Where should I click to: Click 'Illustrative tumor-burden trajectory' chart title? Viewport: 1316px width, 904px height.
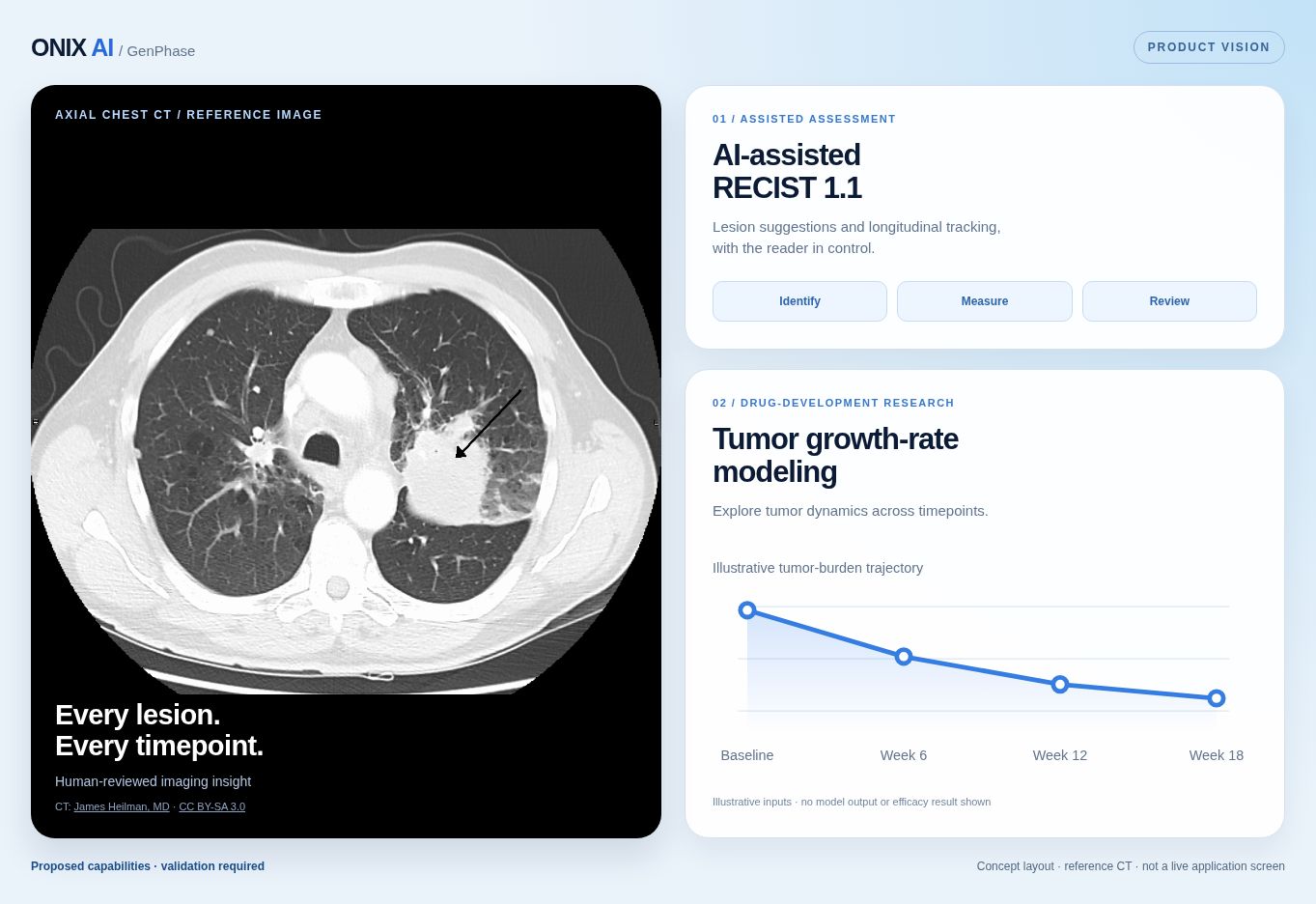coord(818,568)
